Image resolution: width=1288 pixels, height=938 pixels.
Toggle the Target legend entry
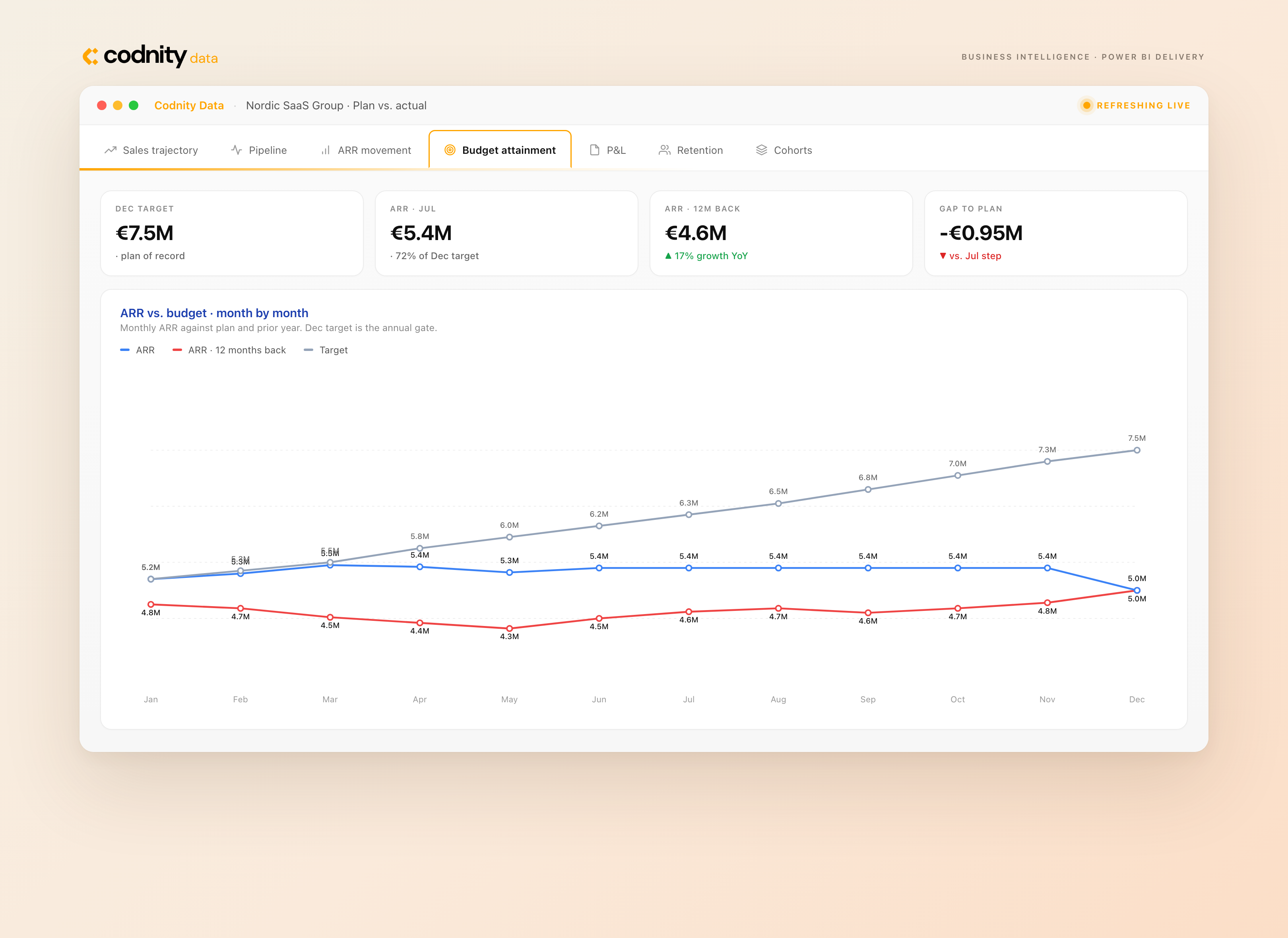coord(326,350)
